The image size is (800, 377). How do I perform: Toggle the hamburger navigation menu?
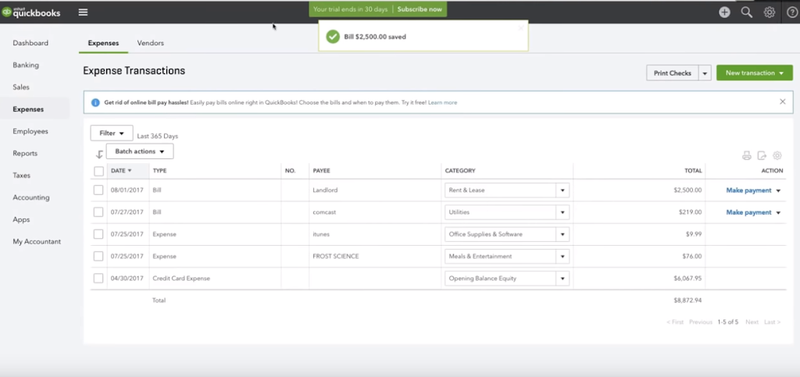[83, 12]
